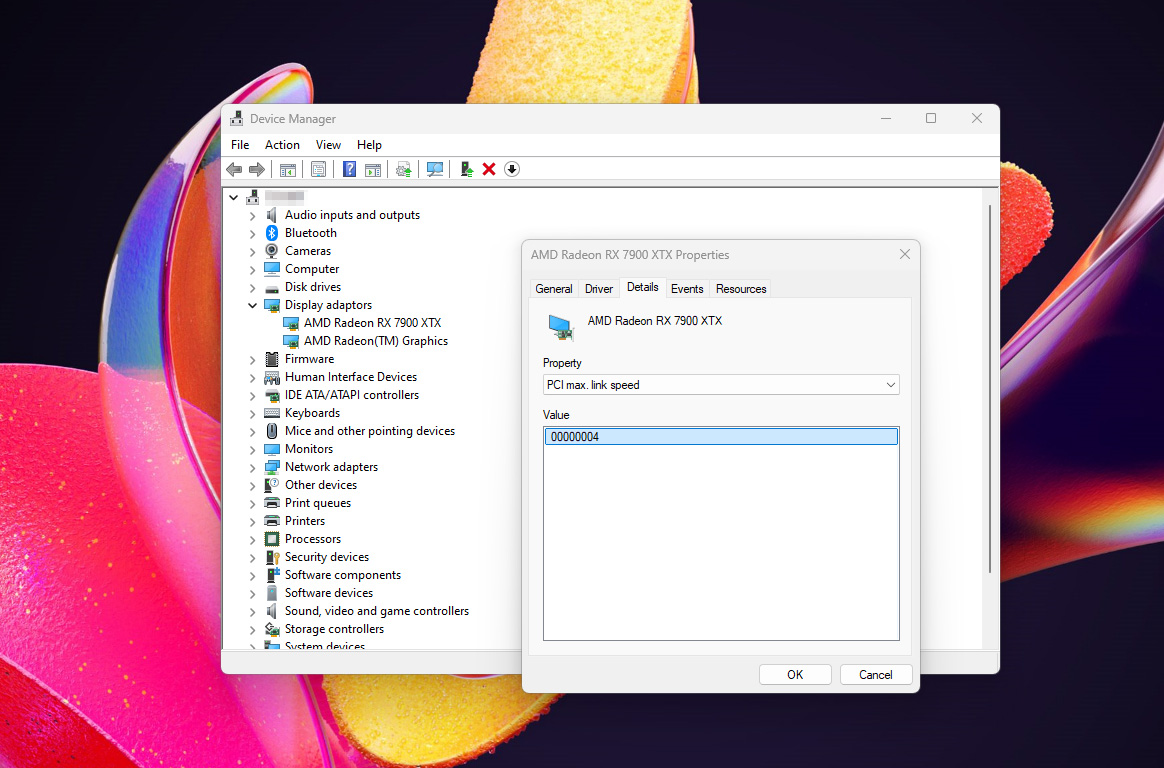
Task: Click the Software components puzzle icon
Action: point(272,575)
